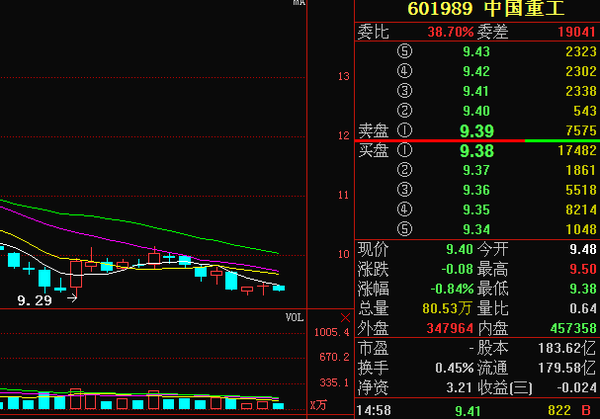Select the buy price 9.35

click(476, 210)
